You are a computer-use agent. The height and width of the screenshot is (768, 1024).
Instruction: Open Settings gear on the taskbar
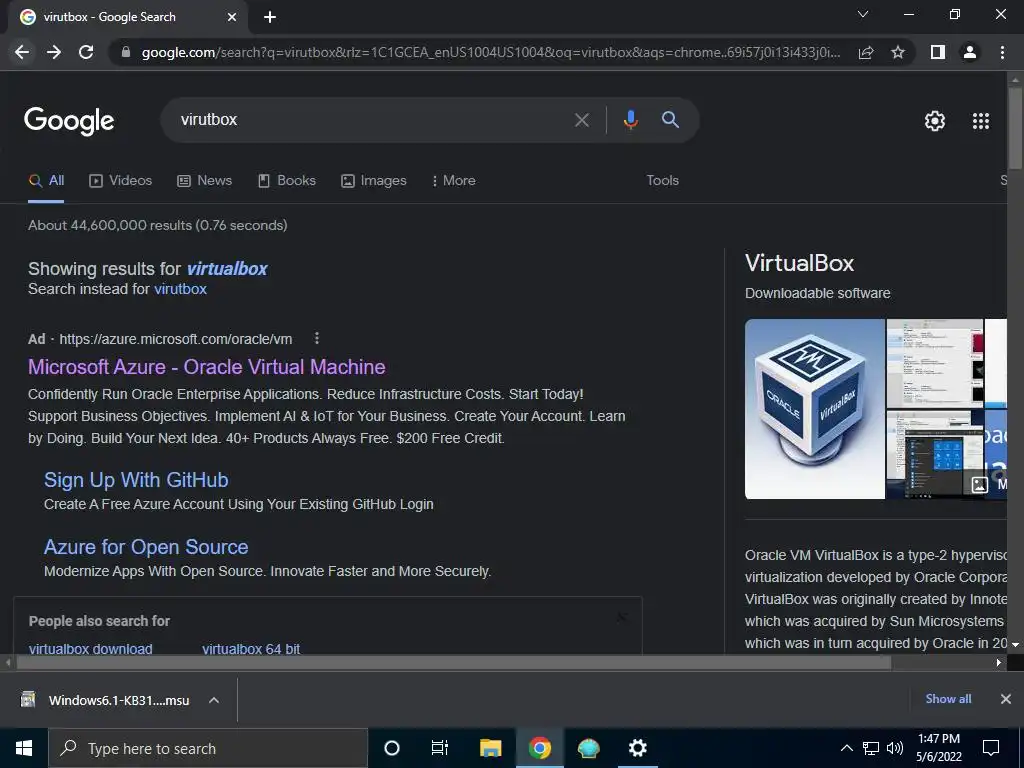tap(637, 748)
